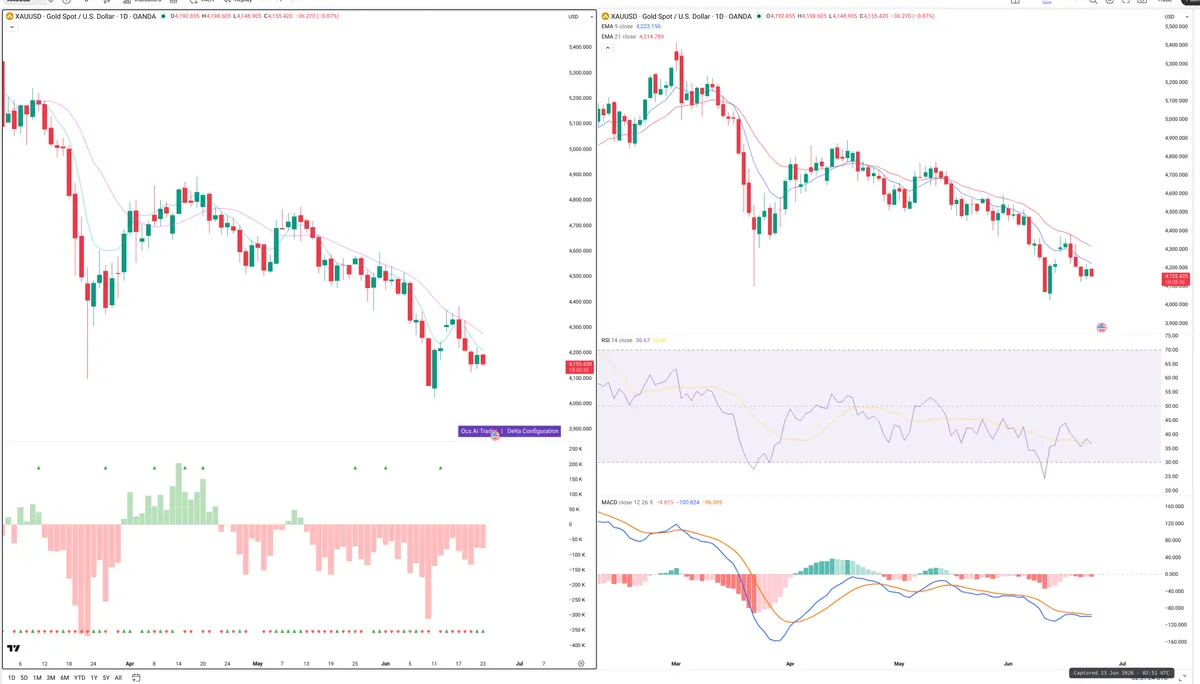The height and width of the screenshot is (684, 1200).
Task: Click -400 K on left delta scale
Action: pos(576,645)
